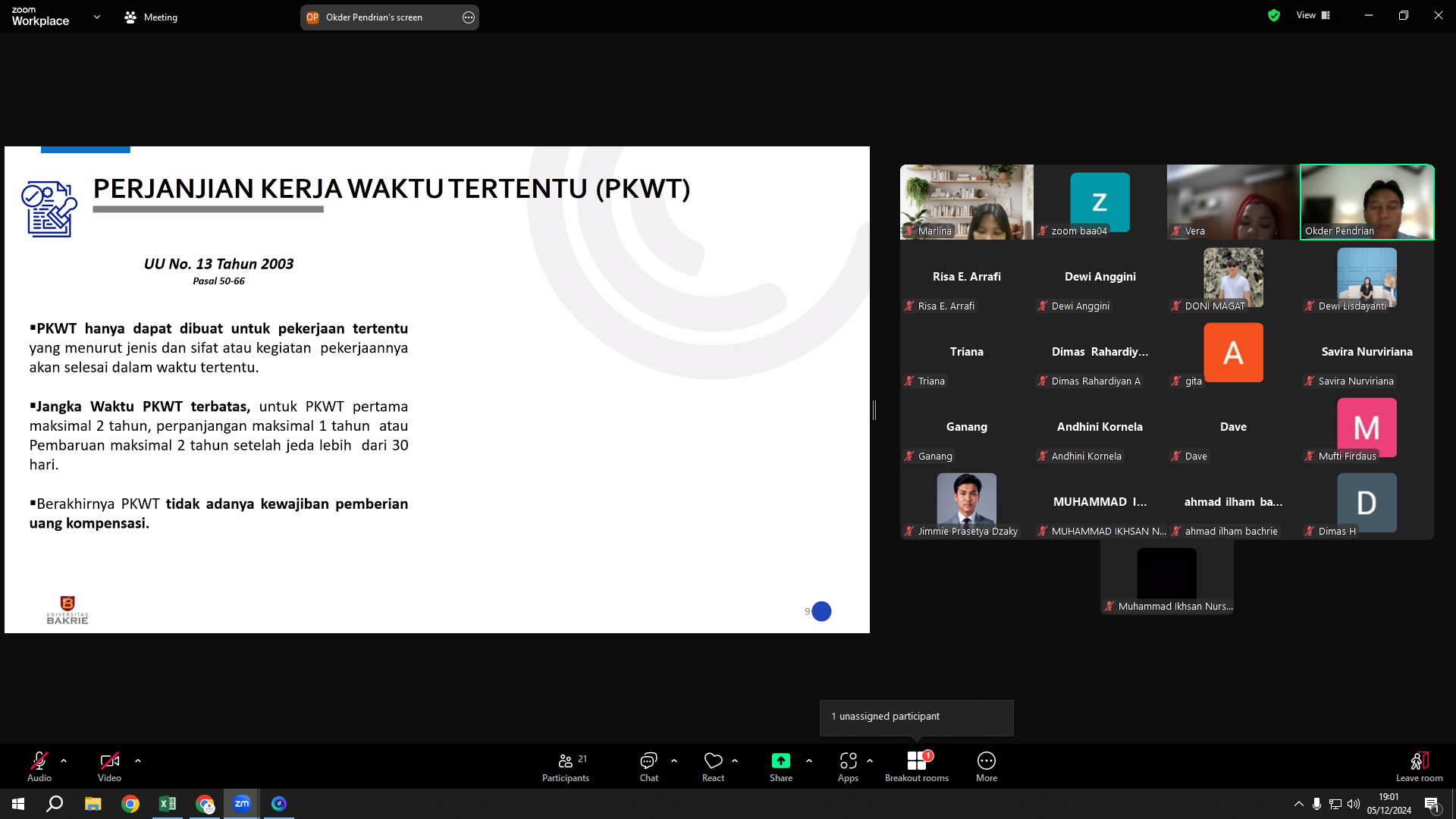Click the Jimmie Prasetya Dzaky tile

pyautogui.click(x=967, y=502)
